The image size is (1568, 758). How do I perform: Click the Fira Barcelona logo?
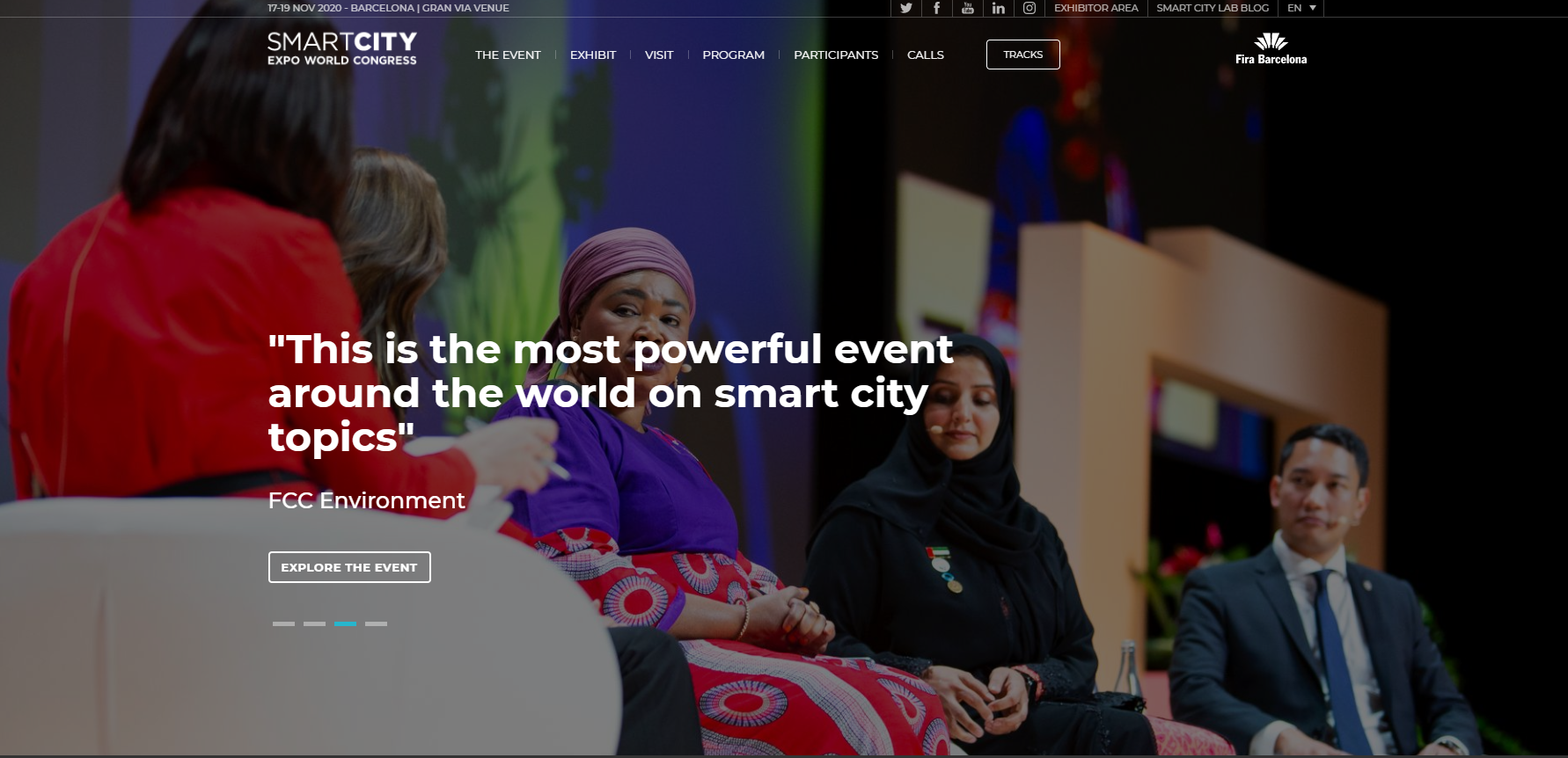1271,48
